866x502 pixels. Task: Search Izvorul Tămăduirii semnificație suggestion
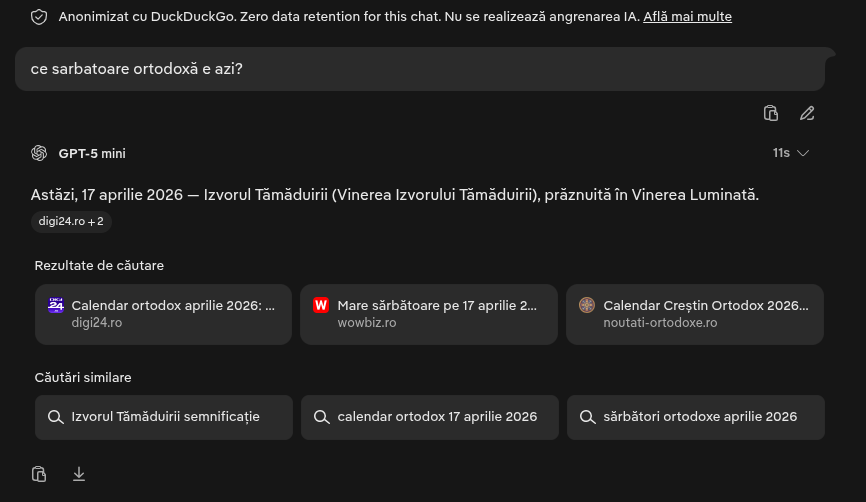click(x=165, y=417)
